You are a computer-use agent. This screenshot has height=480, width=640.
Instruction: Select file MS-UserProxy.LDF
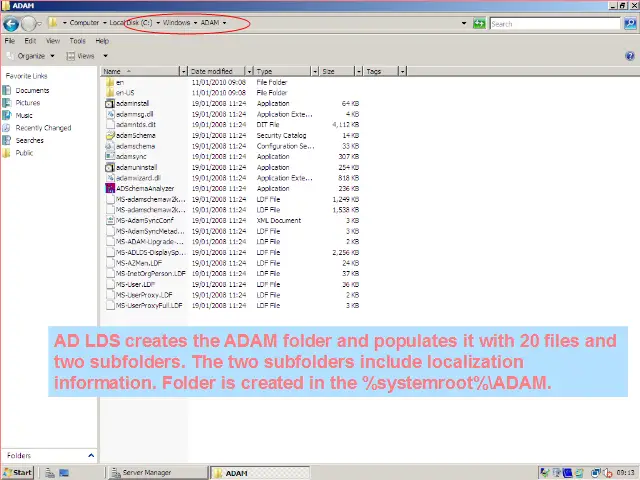click(144, 295)
